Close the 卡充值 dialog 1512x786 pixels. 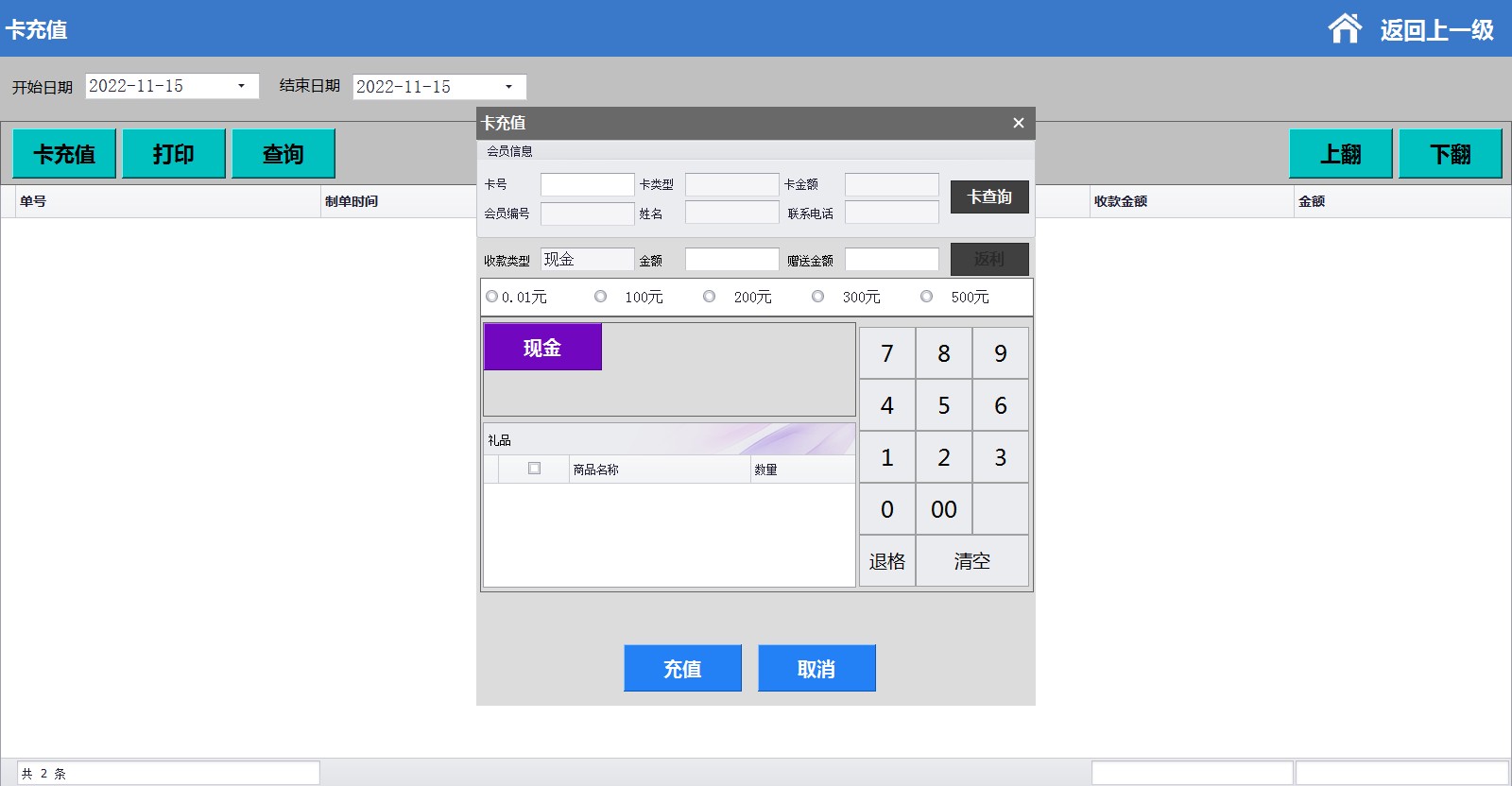click(1018, 123)
